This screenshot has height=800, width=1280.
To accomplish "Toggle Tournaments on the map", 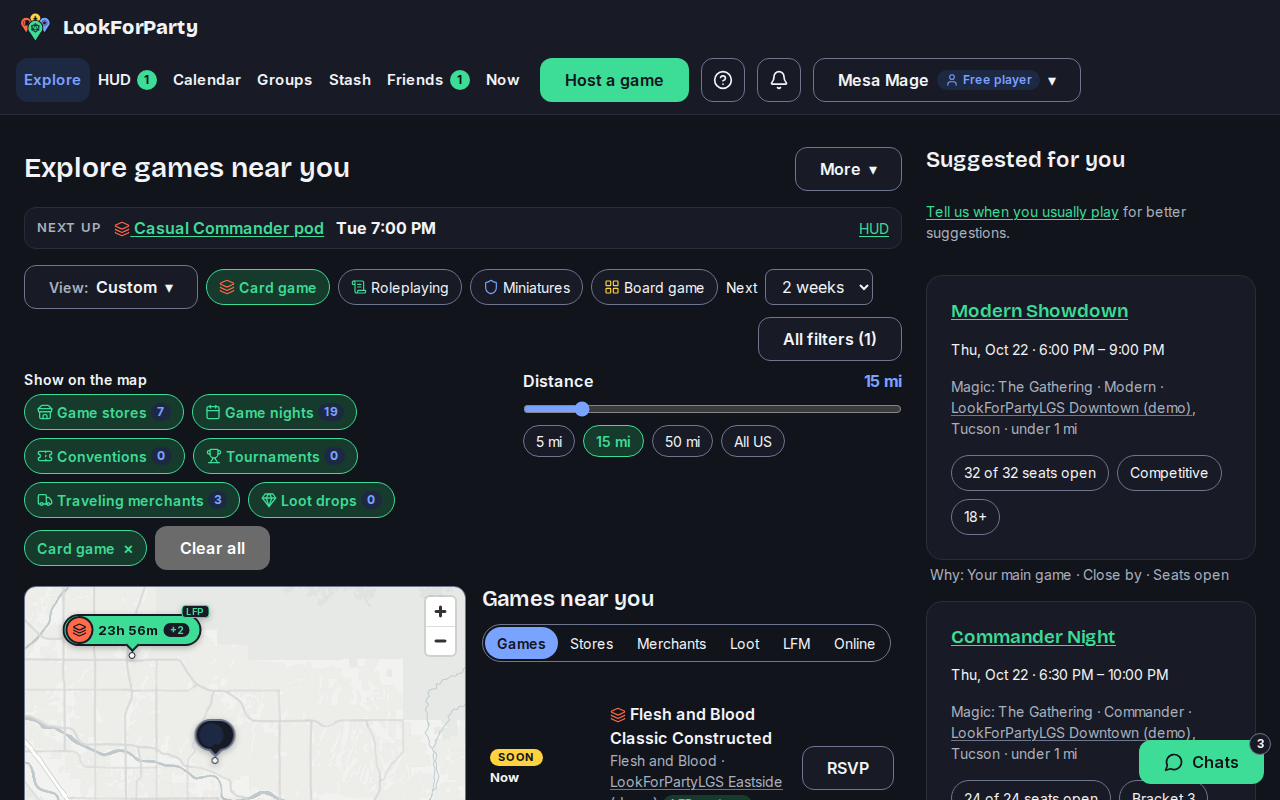I will 275,456.
